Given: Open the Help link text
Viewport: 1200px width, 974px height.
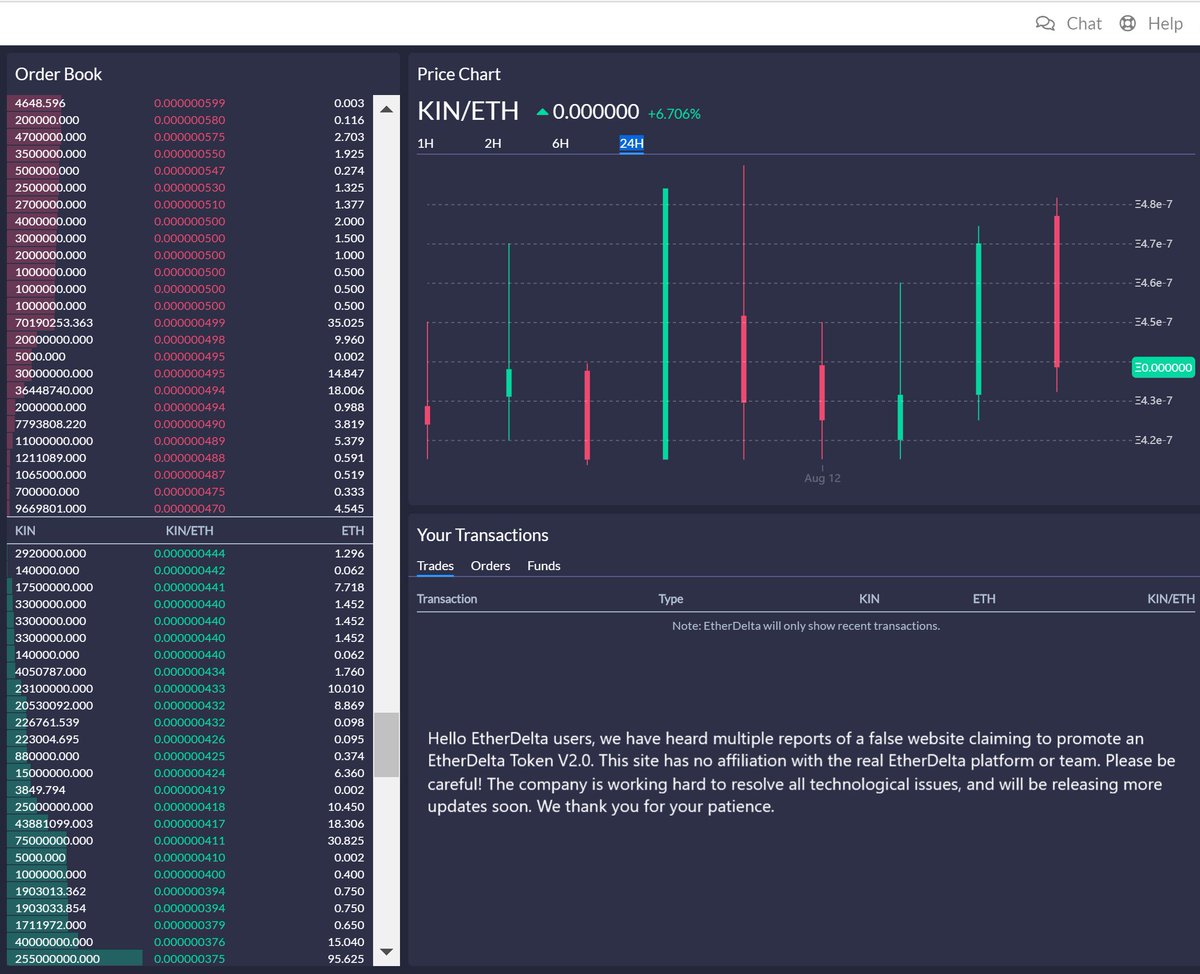Looking at the screenshot, I should pyautogui.click(x=1165, y=23).
